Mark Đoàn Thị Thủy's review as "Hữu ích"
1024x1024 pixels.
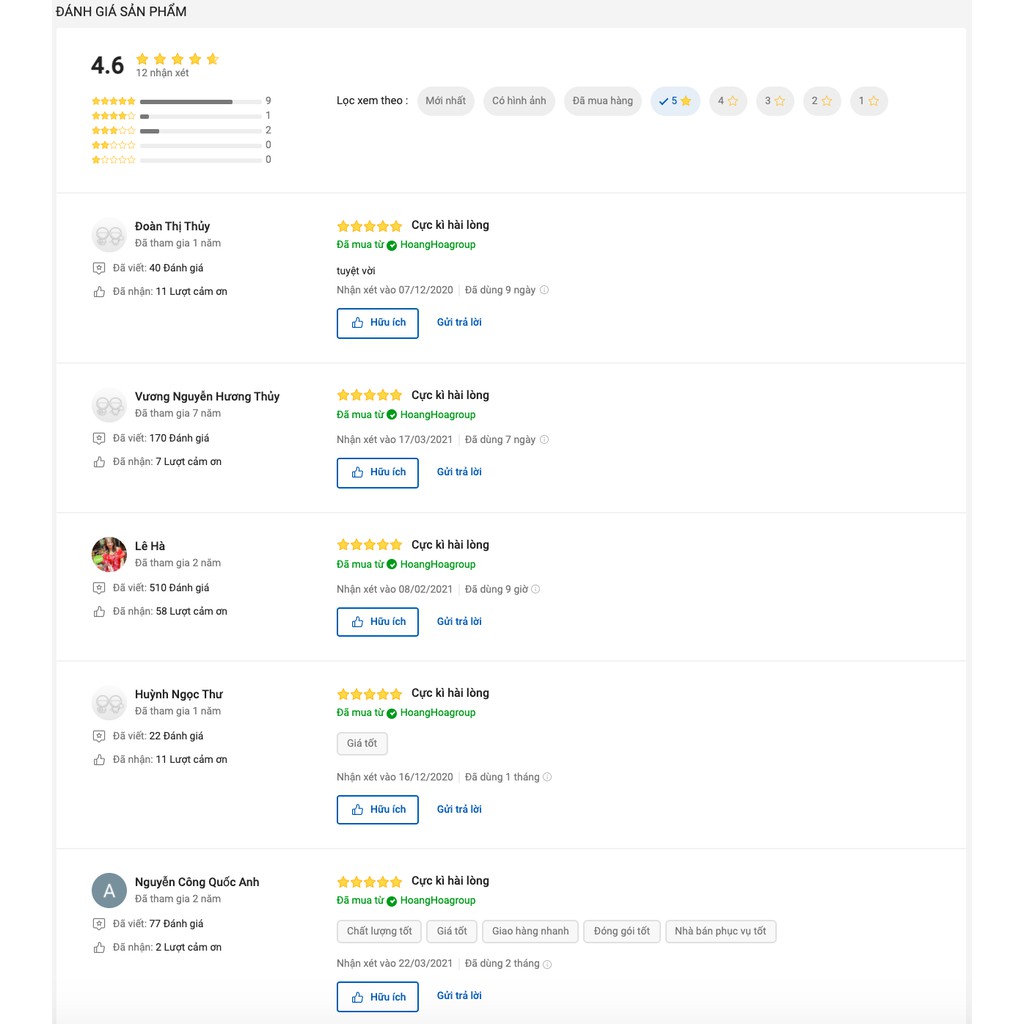pos(377,323)
